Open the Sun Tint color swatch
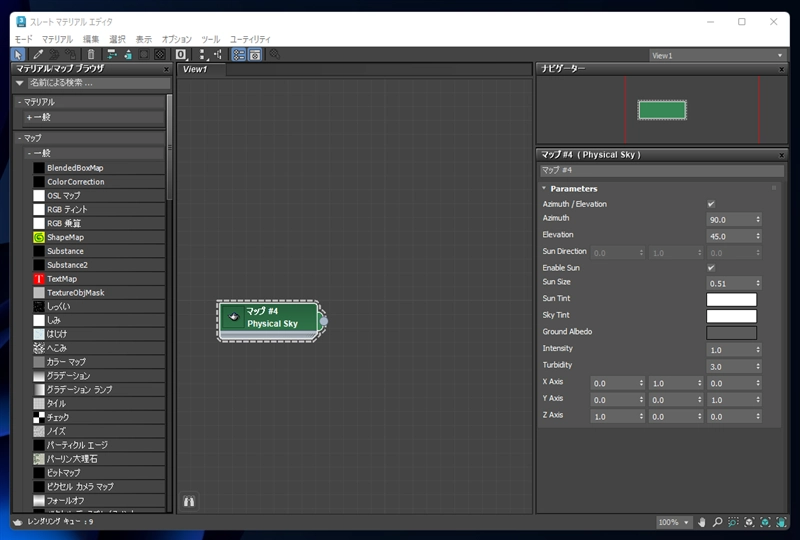Image resolution: width=800 pixels, height=540 pixels. click(731, 299)
